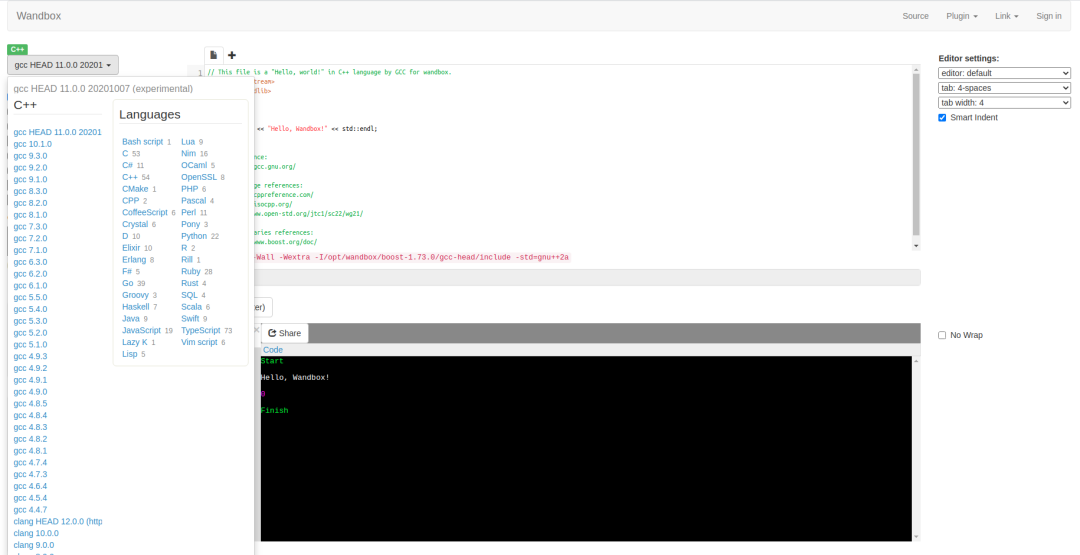Viewport: 1080px width, 555px height.
Task: Click the green C++ language badge
Action: [17, 49]
